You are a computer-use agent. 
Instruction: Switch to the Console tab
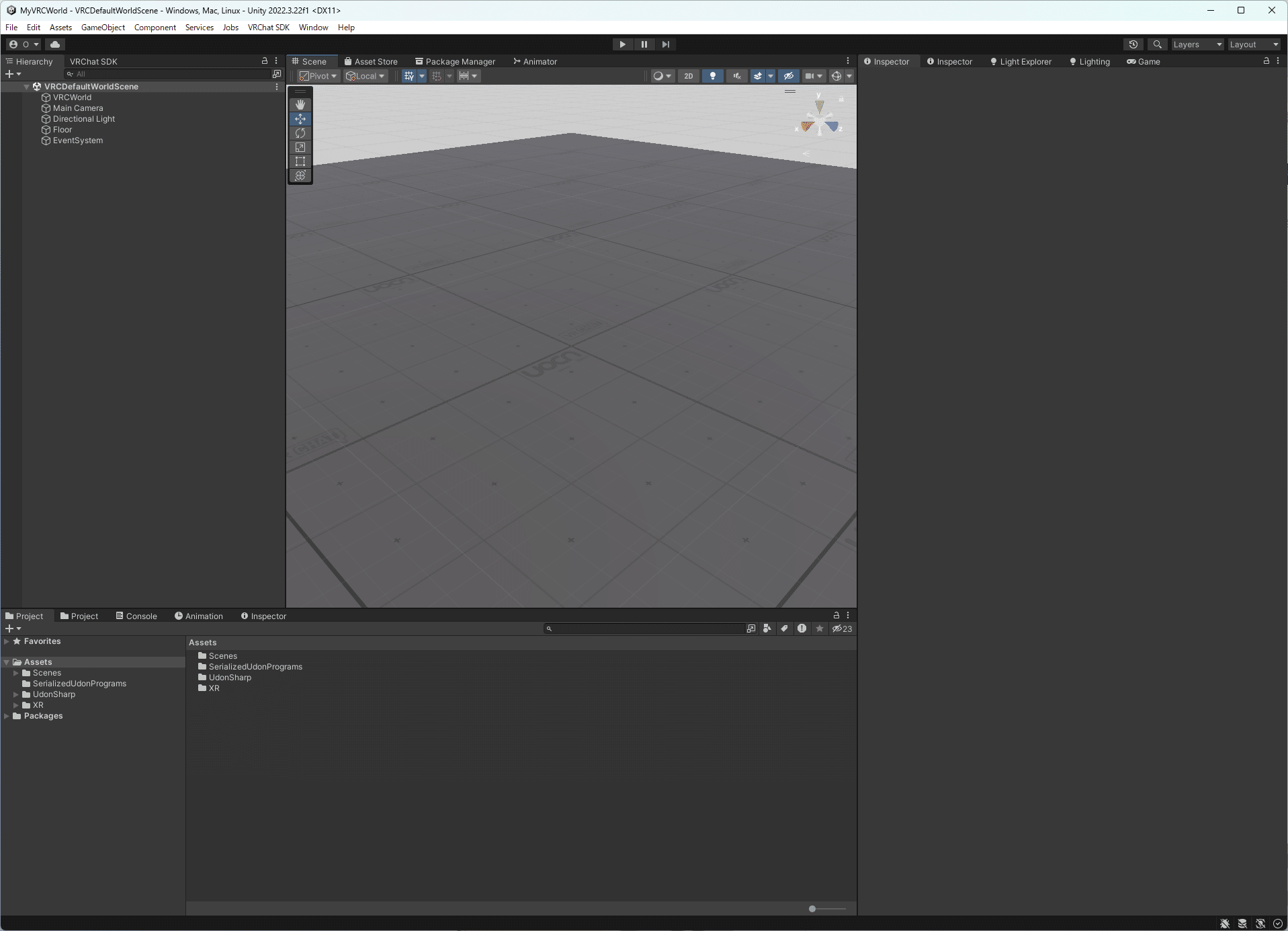coord(136,616)
